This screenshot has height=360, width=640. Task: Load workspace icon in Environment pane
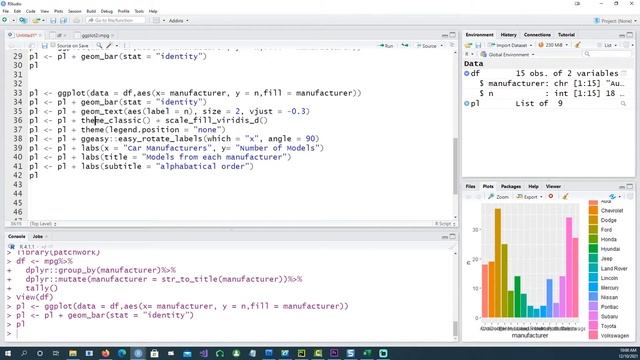click(x=469, y=45)
